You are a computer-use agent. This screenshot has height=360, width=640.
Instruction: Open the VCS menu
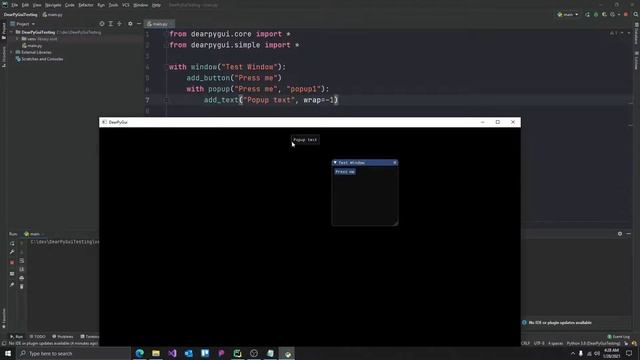[x=126, y=5]
